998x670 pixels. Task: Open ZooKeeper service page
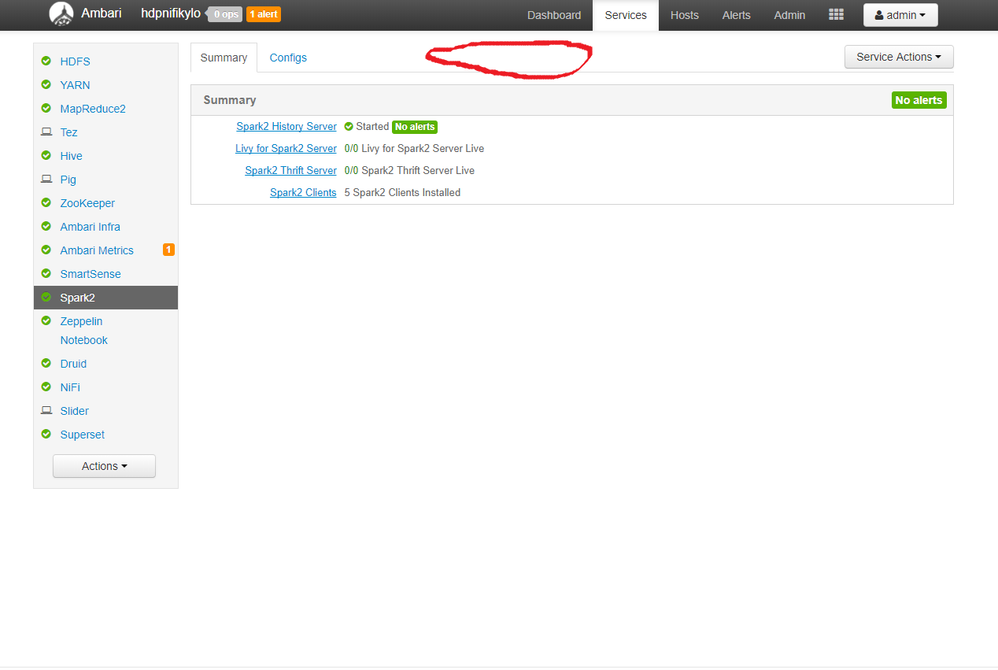tap(87, 203)
